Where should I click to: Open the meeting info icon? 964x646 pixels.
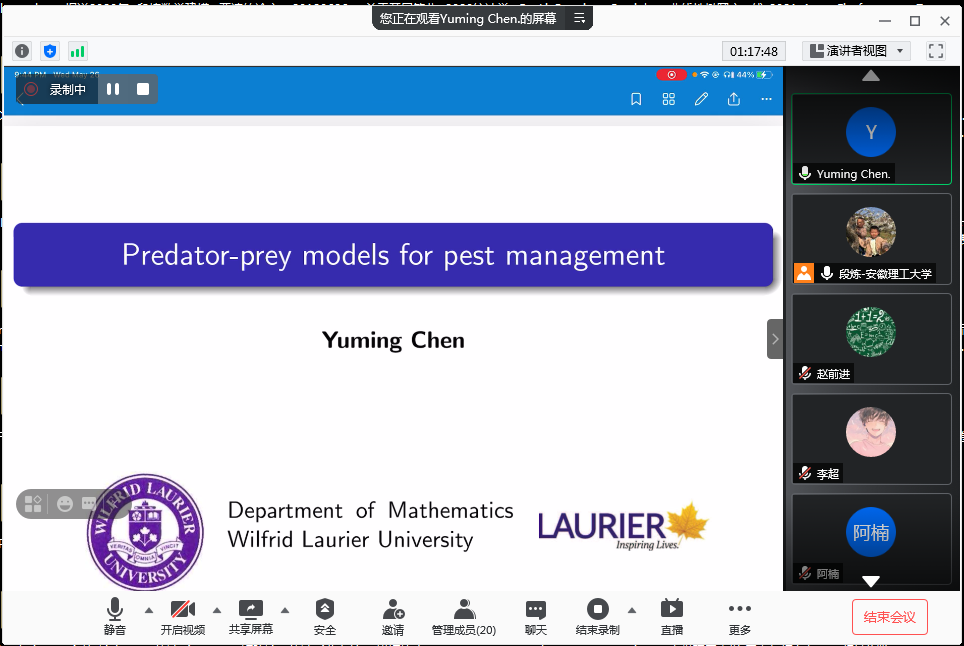point(22,51)
